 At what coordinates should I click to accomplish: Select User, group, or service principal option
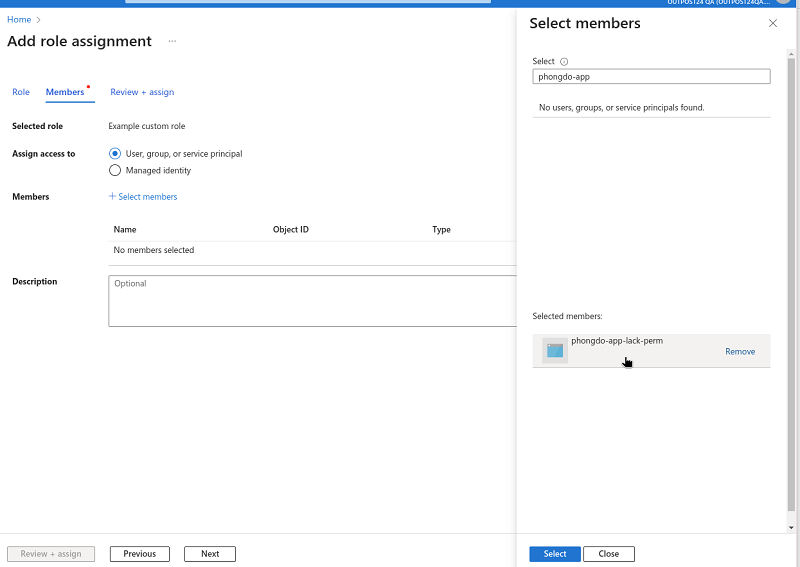point(115,154)
